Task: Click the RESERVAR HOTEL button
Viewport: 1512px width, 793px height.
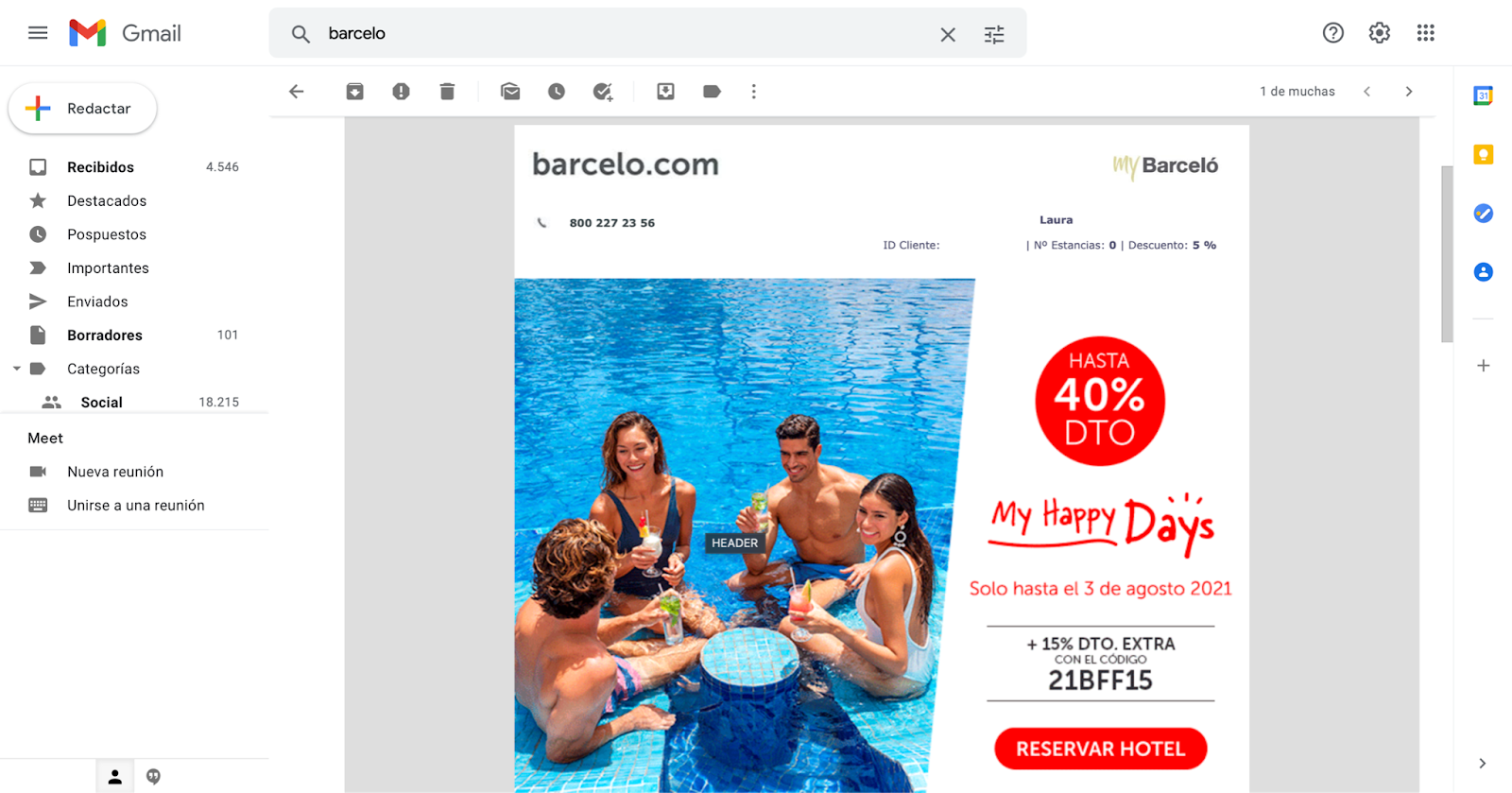Action: pos(1101,749)
